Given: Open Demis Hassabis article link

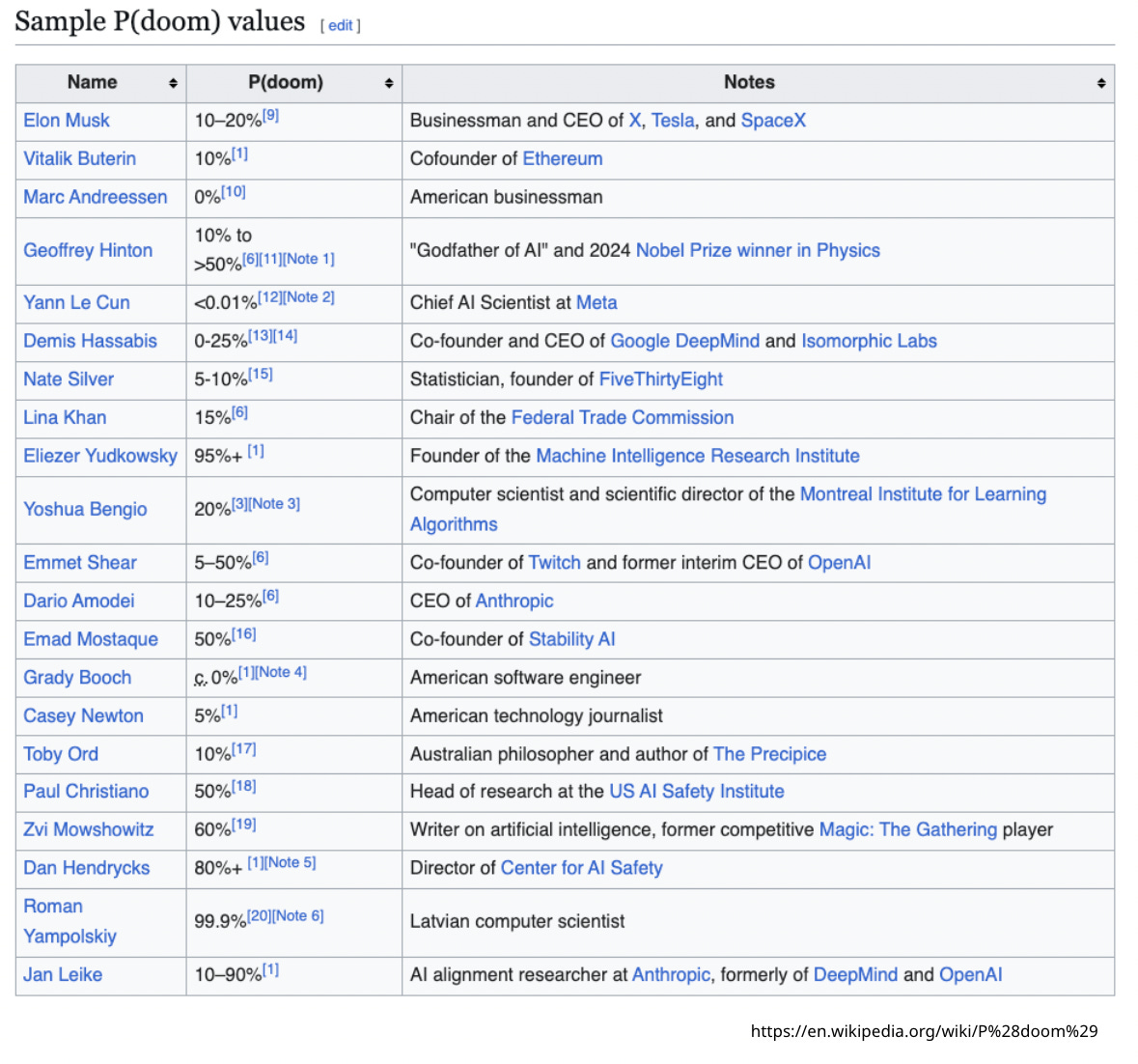Looking at the screenshot, I should pos(90,341).
